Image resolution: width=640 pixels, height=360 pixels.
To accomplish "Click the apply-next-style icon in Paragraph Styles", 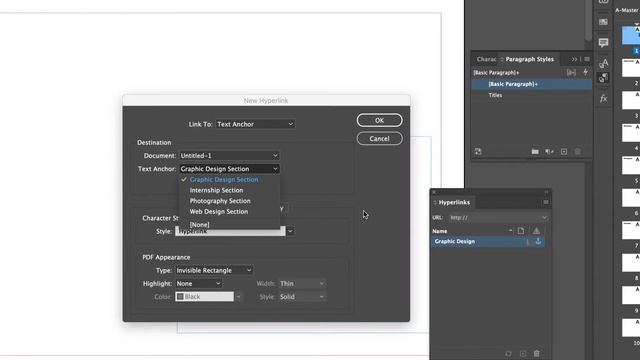I will tap(571, 72).
